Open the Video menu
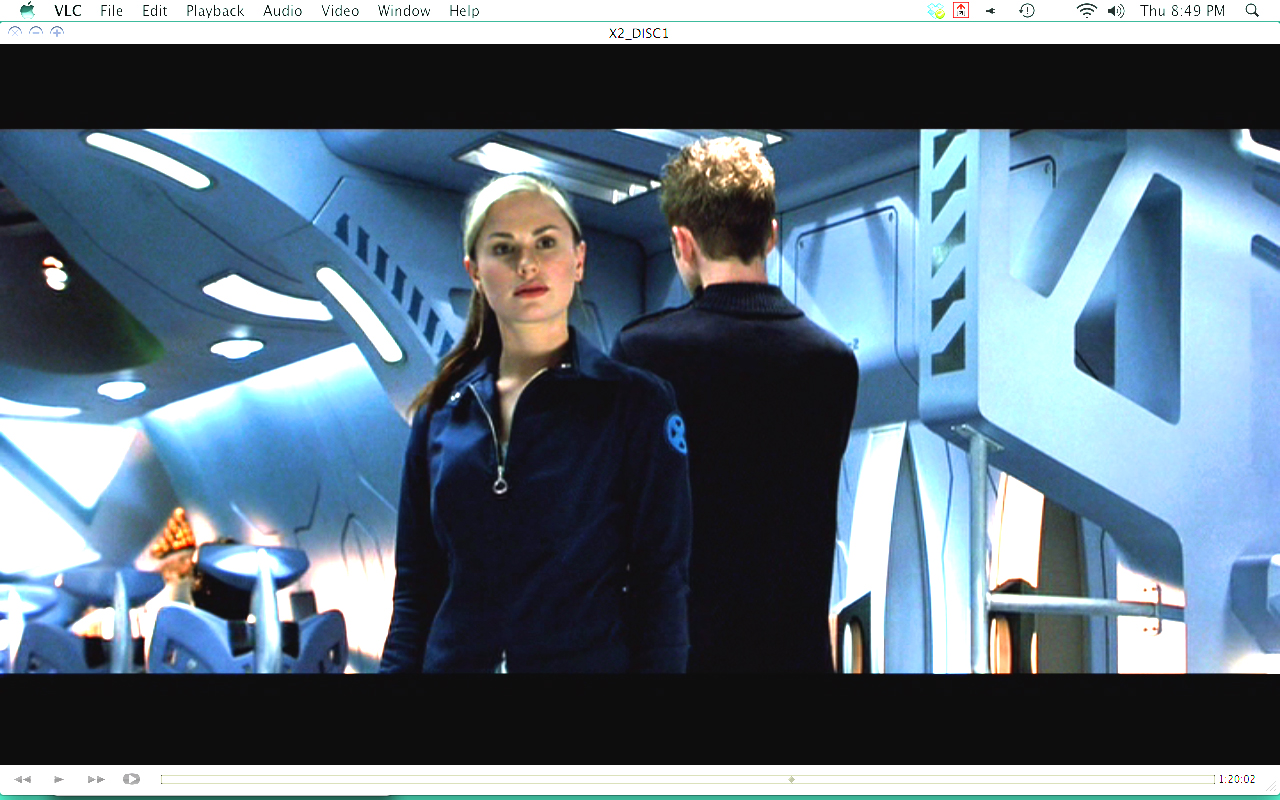 pyautogui.click(x=340, y=11)
